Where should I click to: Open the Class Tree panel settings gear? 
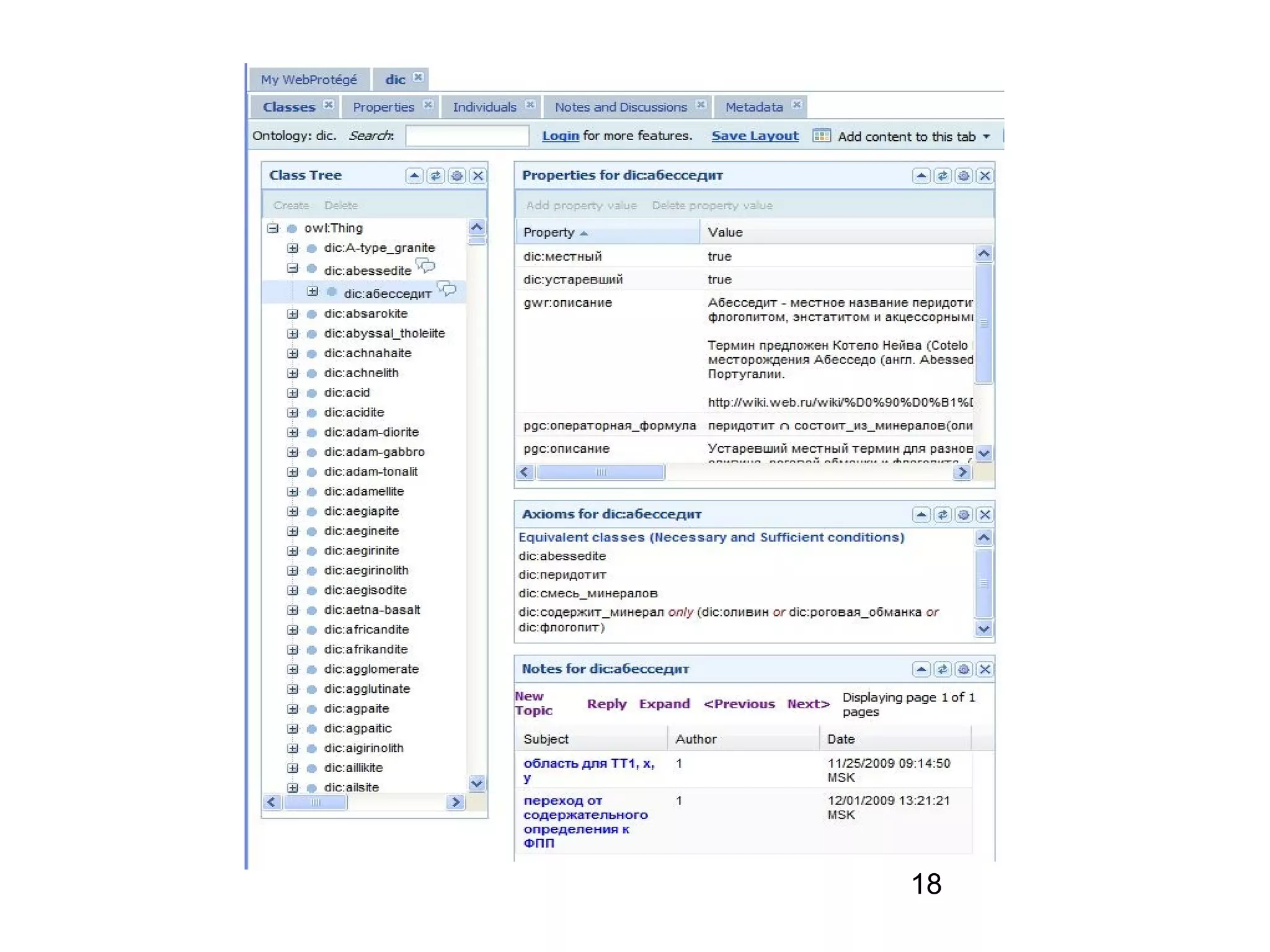(x=457, y=176)
